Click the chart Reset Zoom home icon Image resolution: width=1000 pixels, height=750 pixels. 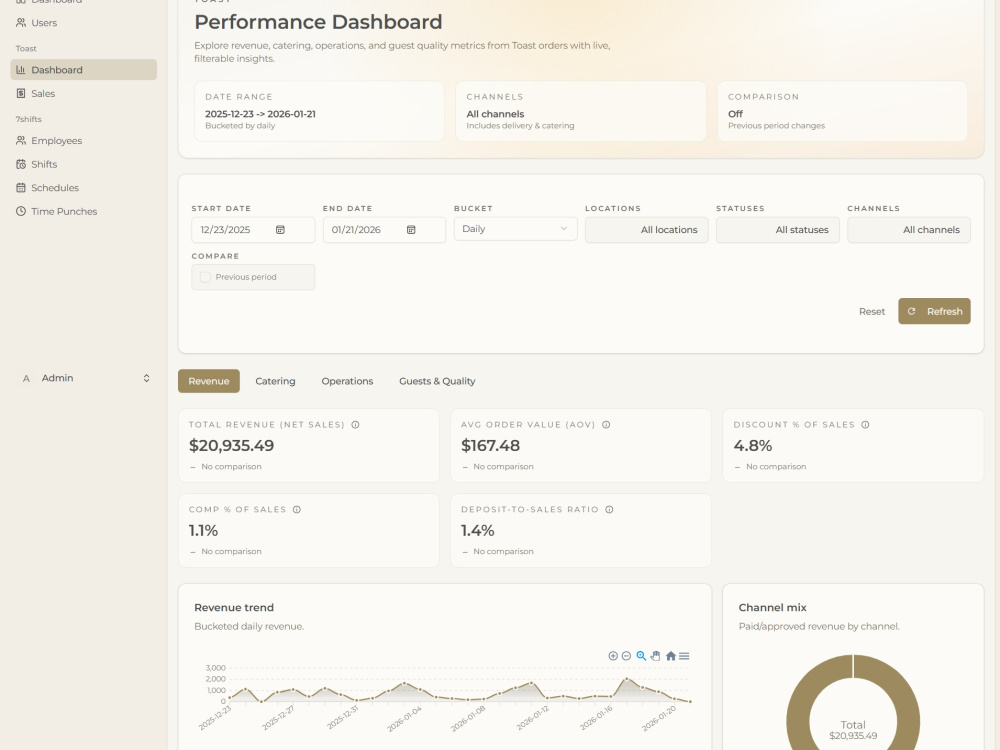(670, 656)
